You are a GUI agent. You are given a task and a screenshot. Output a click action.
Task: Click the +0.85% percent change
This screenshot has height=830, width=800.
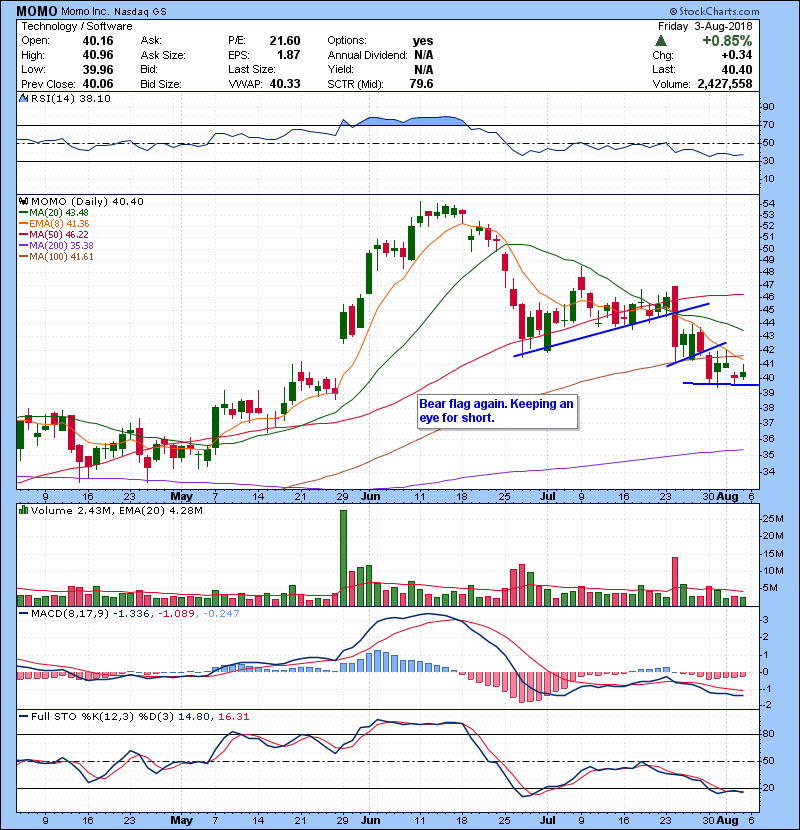(x=727, y=41)
